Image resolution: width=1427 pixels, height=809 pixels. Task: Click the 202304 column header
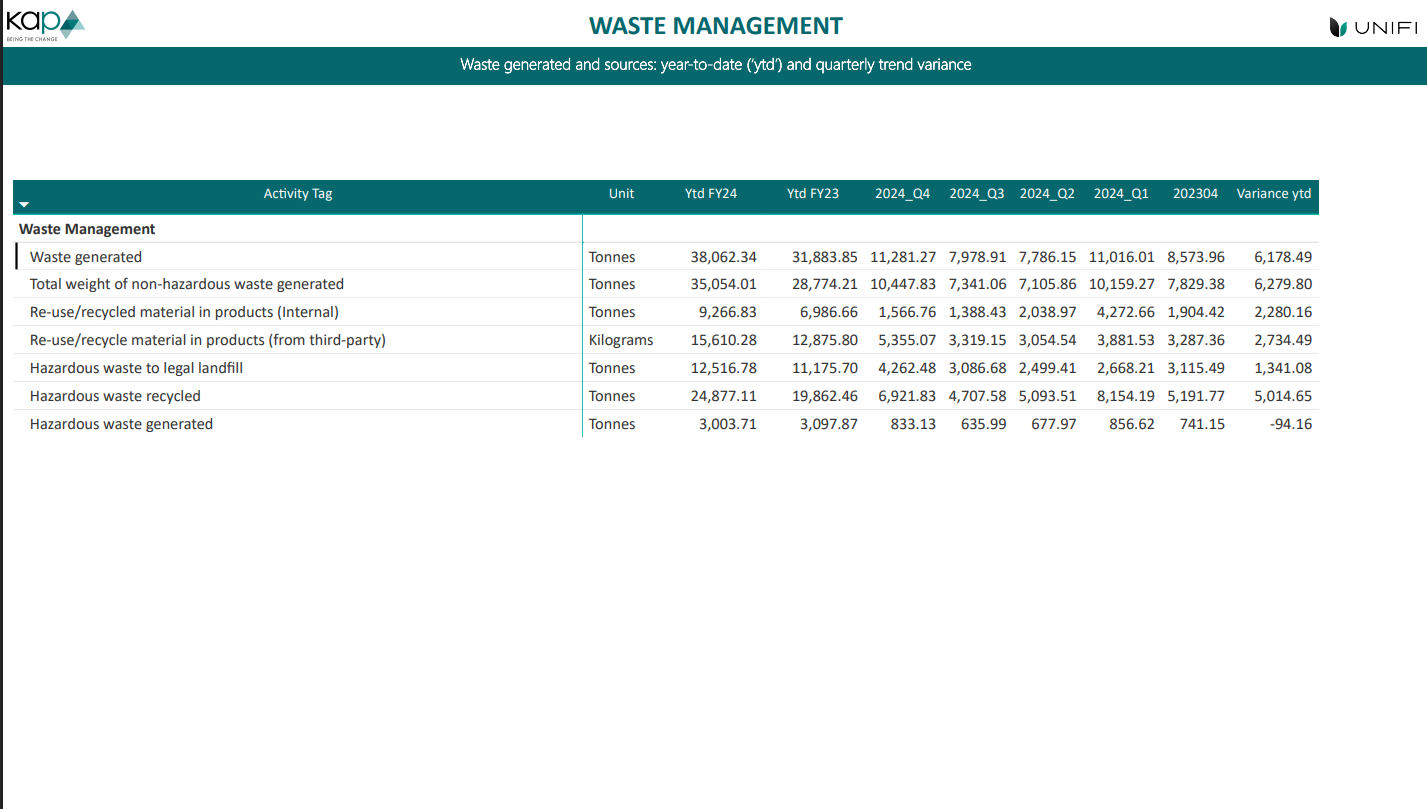(1196, 194)
